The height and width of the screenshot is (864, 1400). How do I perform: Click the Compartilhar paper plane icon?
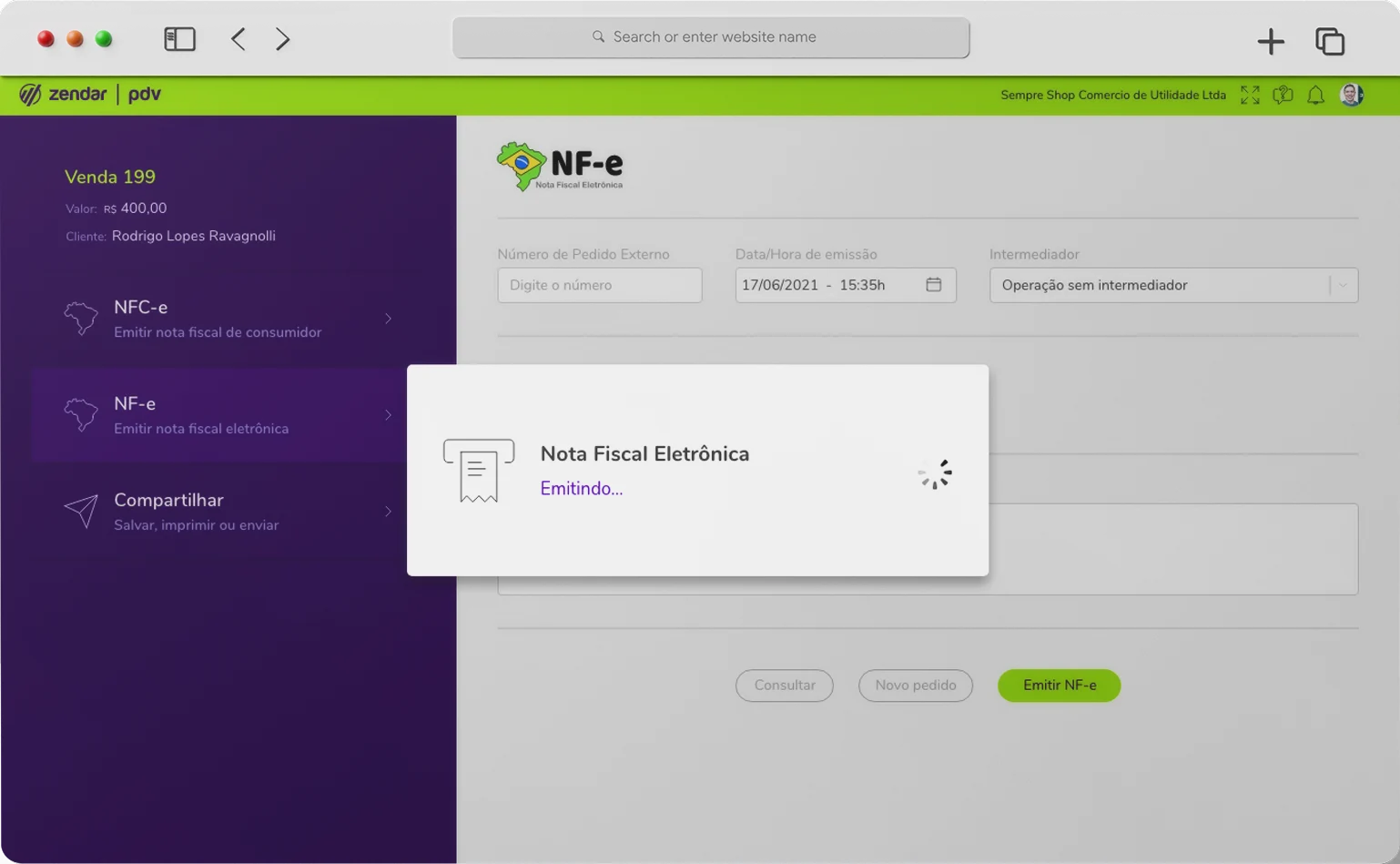pyautogui.click(x=81, y=511)
